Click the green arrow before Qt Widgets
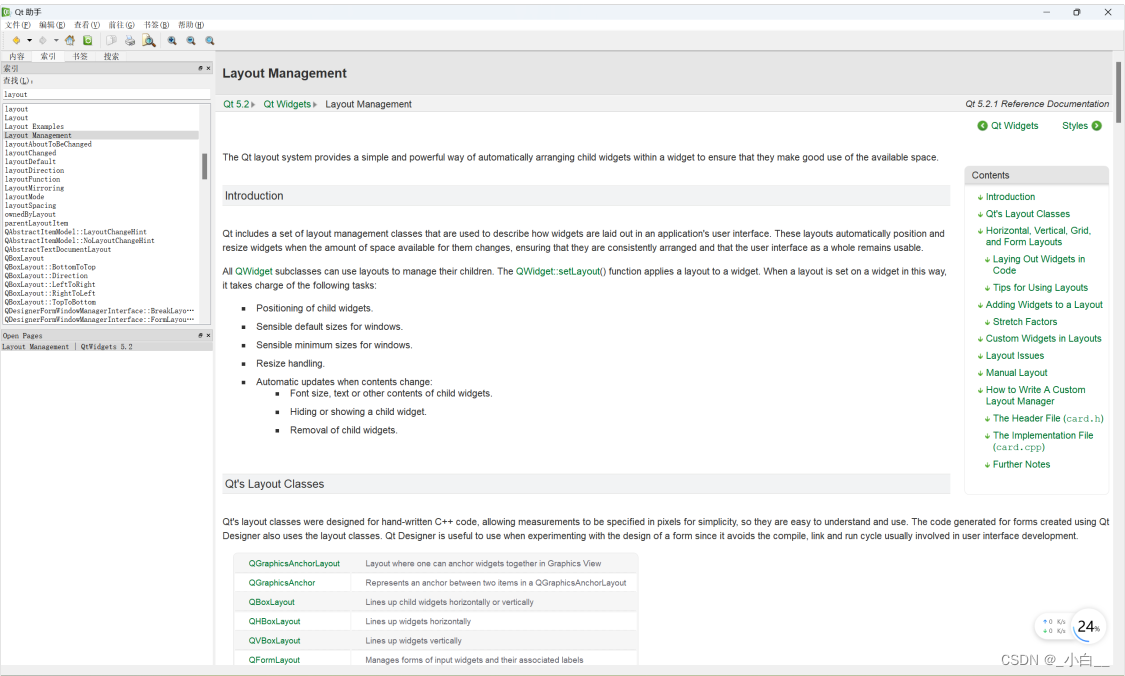The width and height of the screenshot is (1125, 676). point(982,126)
